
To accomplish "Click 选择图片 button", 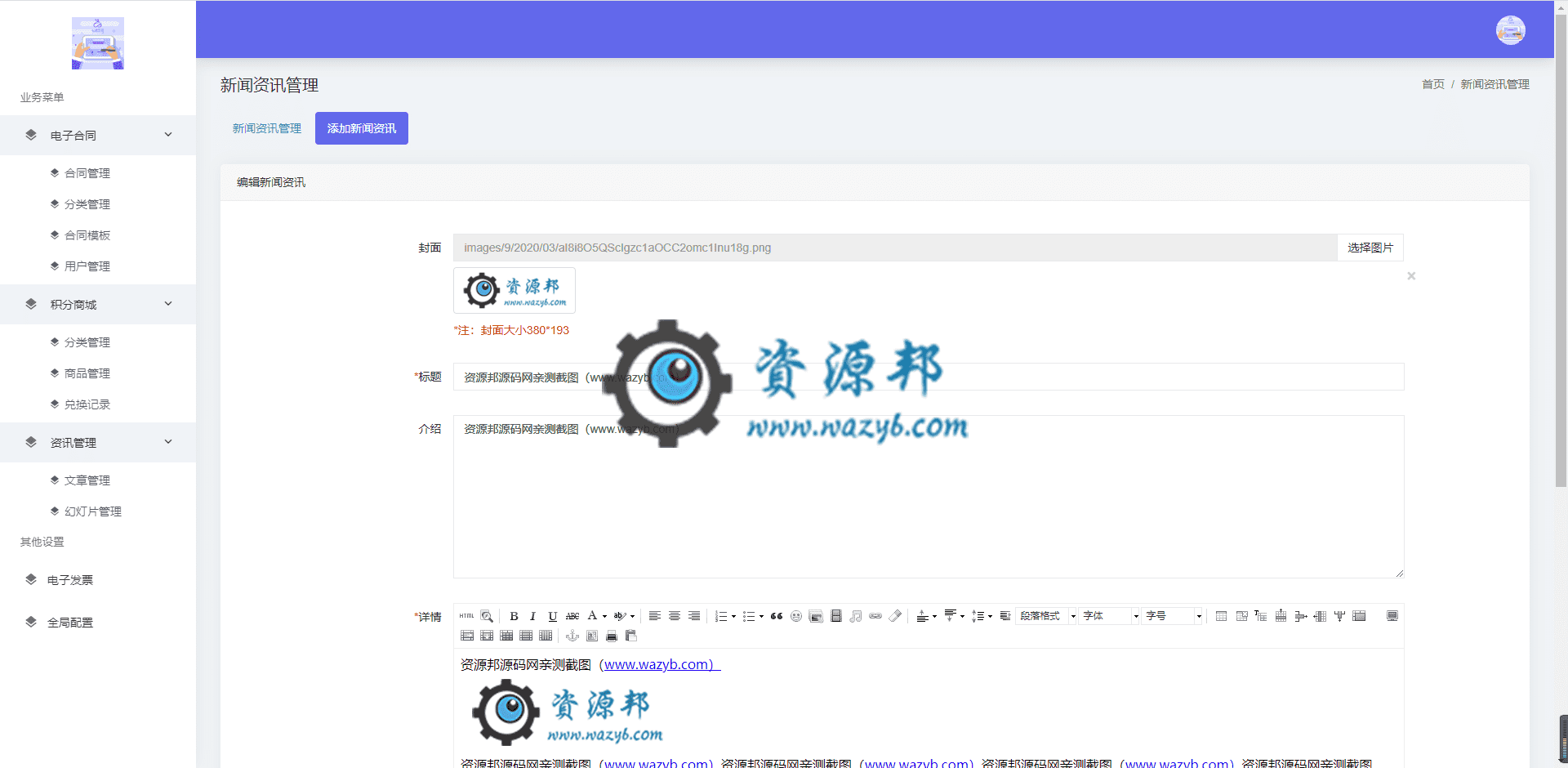I will point(1370,248).
